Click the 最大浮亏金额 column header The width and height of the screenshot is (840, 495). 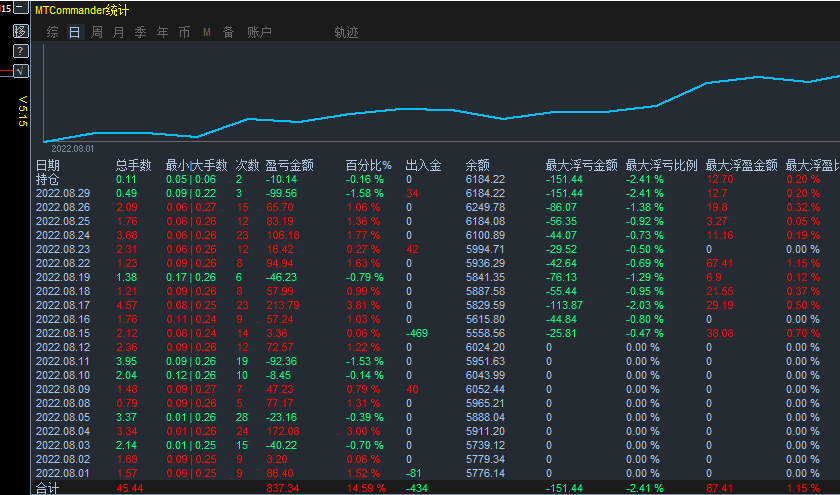(581, 165)
